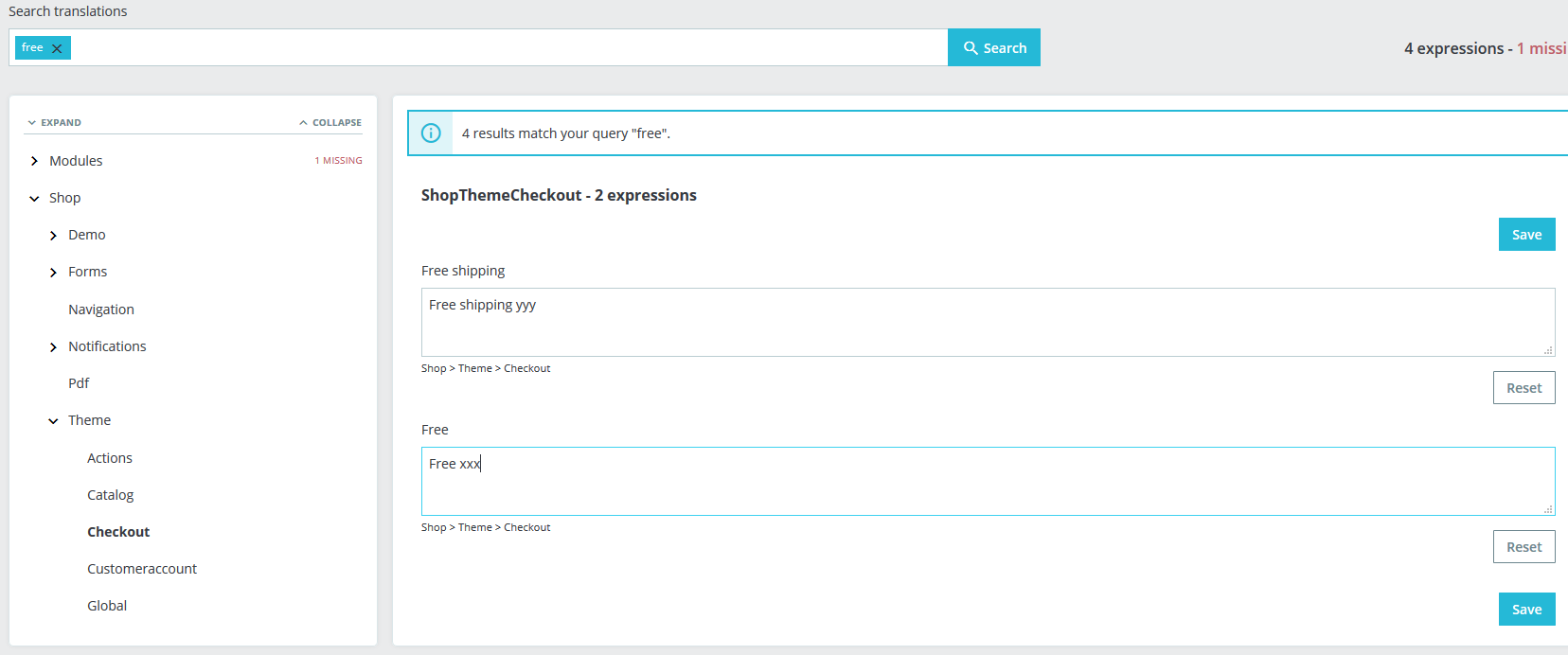Edit the 'Free xxx' text area
This screenshot has width=1568, height=655.
[x=988, y=481]
